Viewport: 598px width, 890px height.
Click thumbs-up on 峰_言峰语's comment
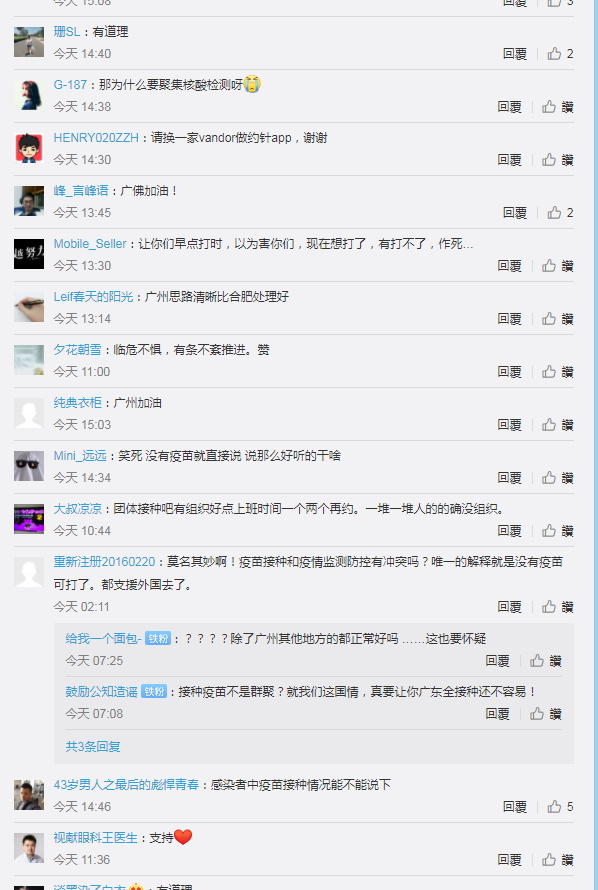[560, 213]
